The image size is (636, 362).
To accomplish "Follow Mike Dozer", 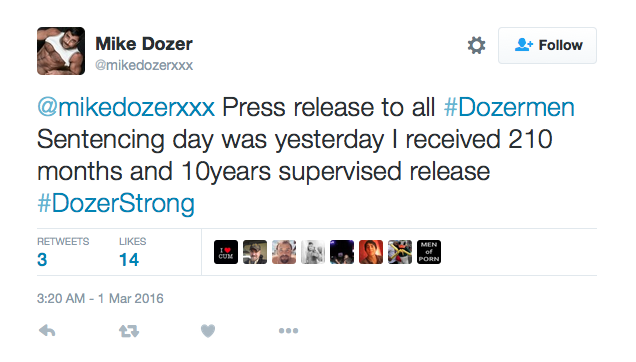I will [547, 45].
